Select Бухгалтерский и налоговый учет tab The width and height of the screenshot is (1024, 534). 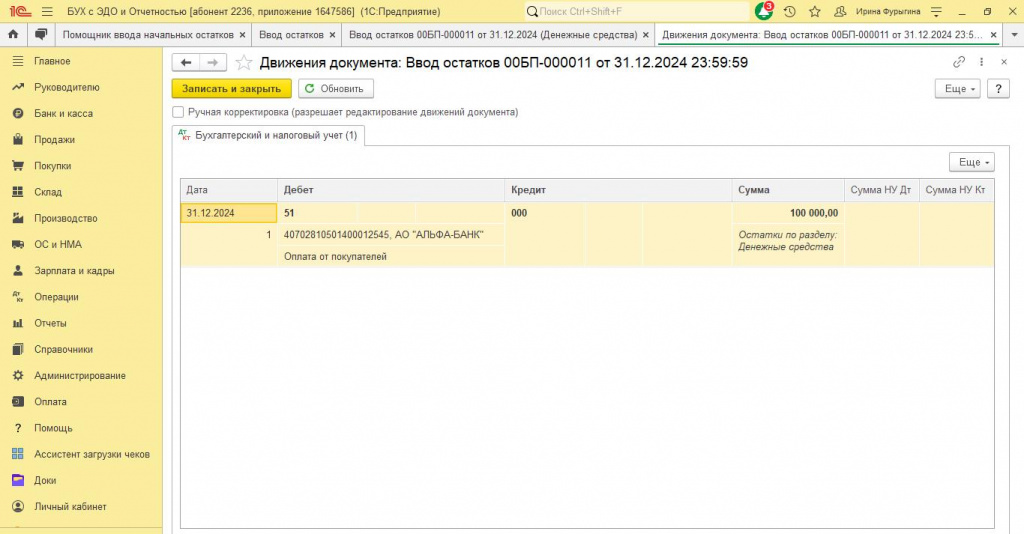(268, 135)
